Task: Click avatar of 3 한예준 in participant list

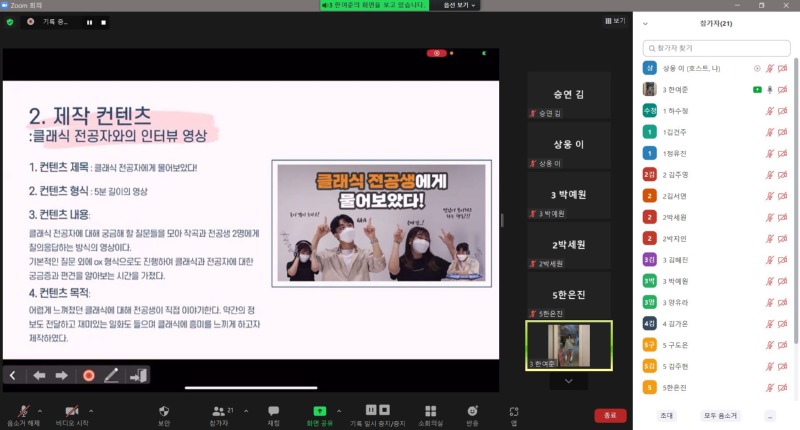Action: pyautogui.click(x=649, y=89)
